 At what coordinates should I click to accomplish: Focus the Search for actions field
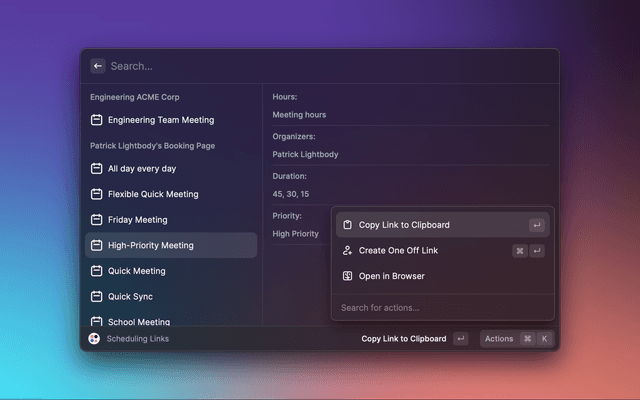tap(442, 307)
